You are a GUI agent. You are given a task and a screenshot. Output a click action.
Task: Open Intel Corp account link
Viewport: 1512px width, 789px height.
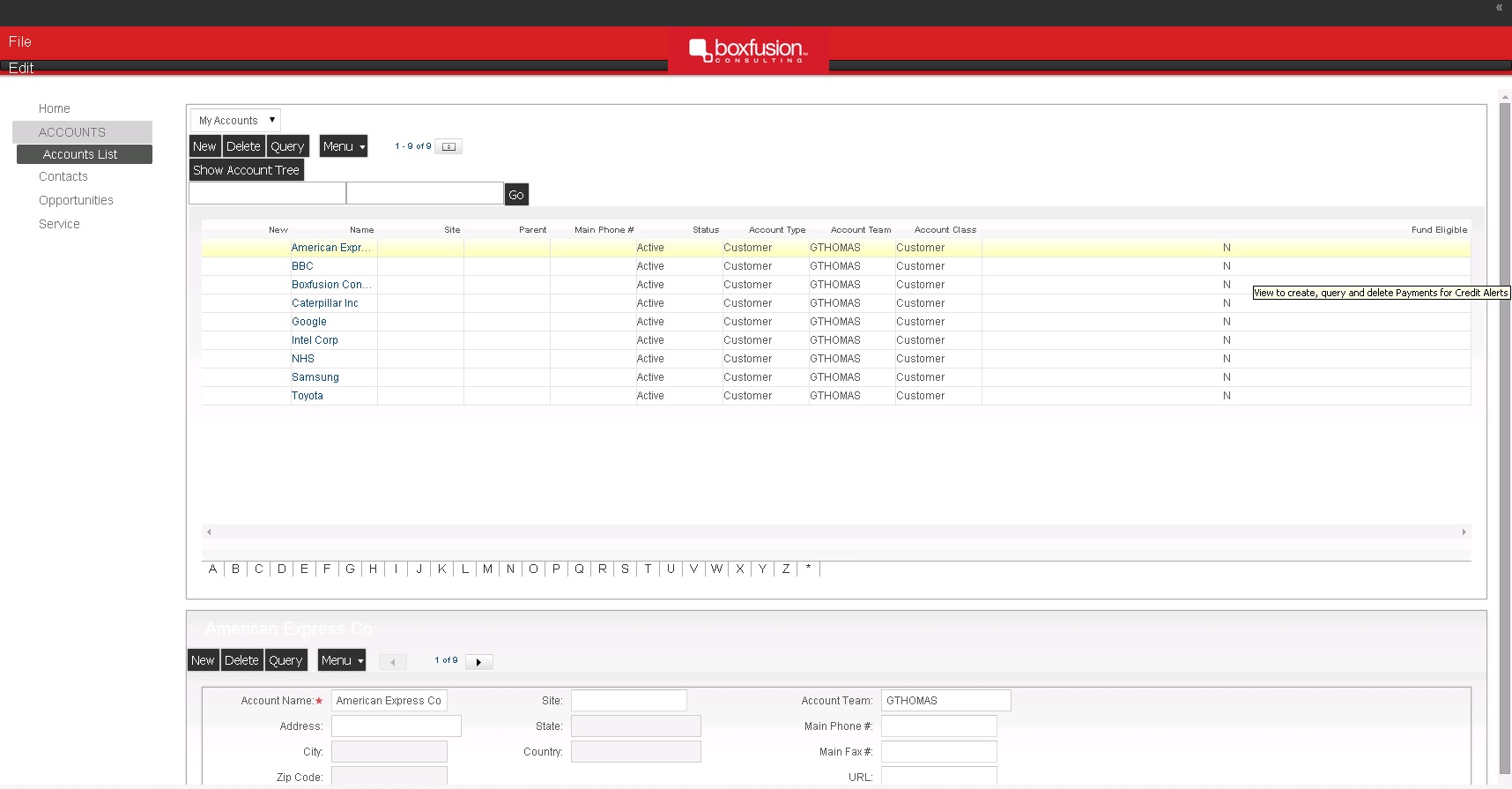(315, 340)
